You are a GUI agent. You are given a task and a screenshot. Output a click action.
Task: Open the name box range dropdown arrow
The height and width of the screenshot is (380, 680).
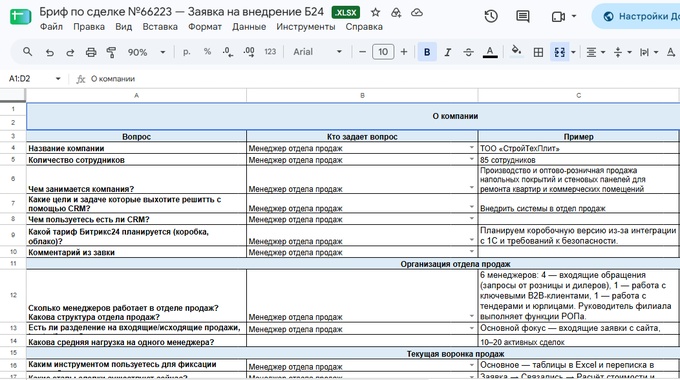(58, 79)
